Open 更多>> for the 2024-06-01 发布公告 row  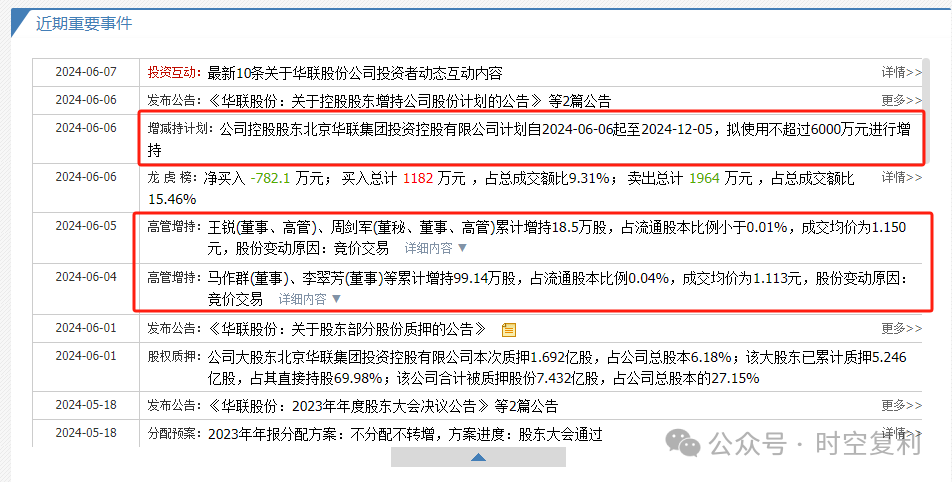(901, 328)
